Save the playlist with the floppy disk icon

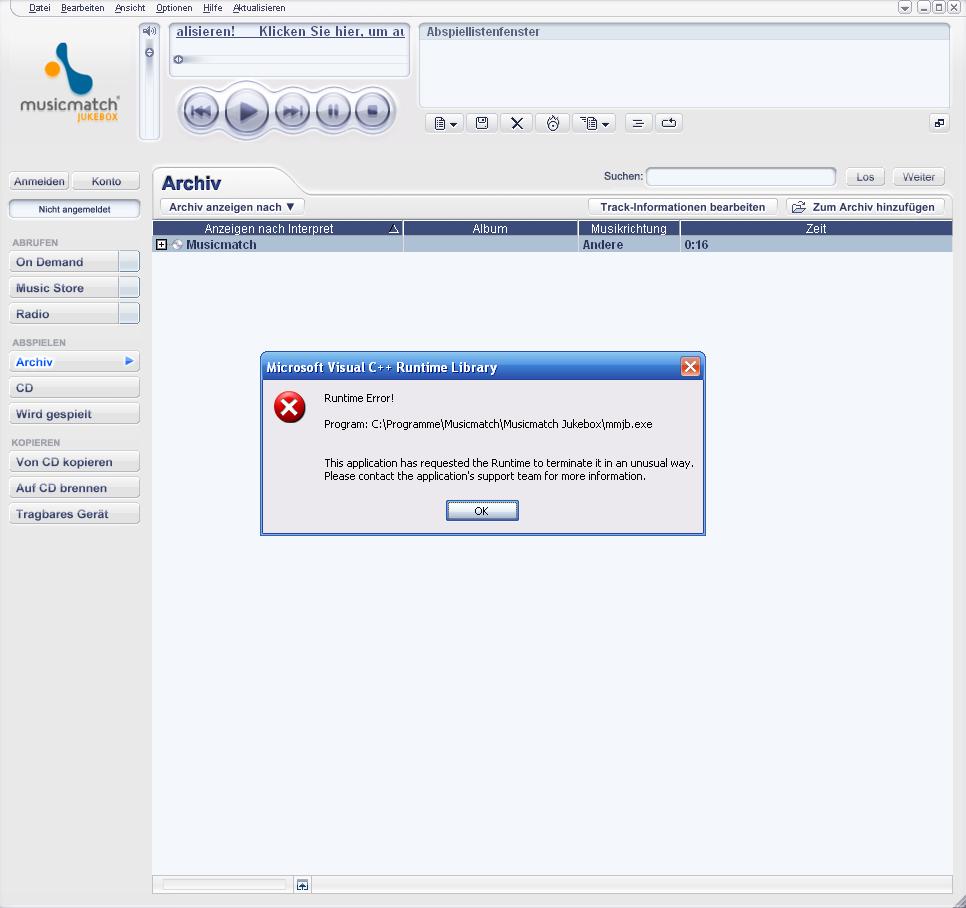tap(482, 123)
